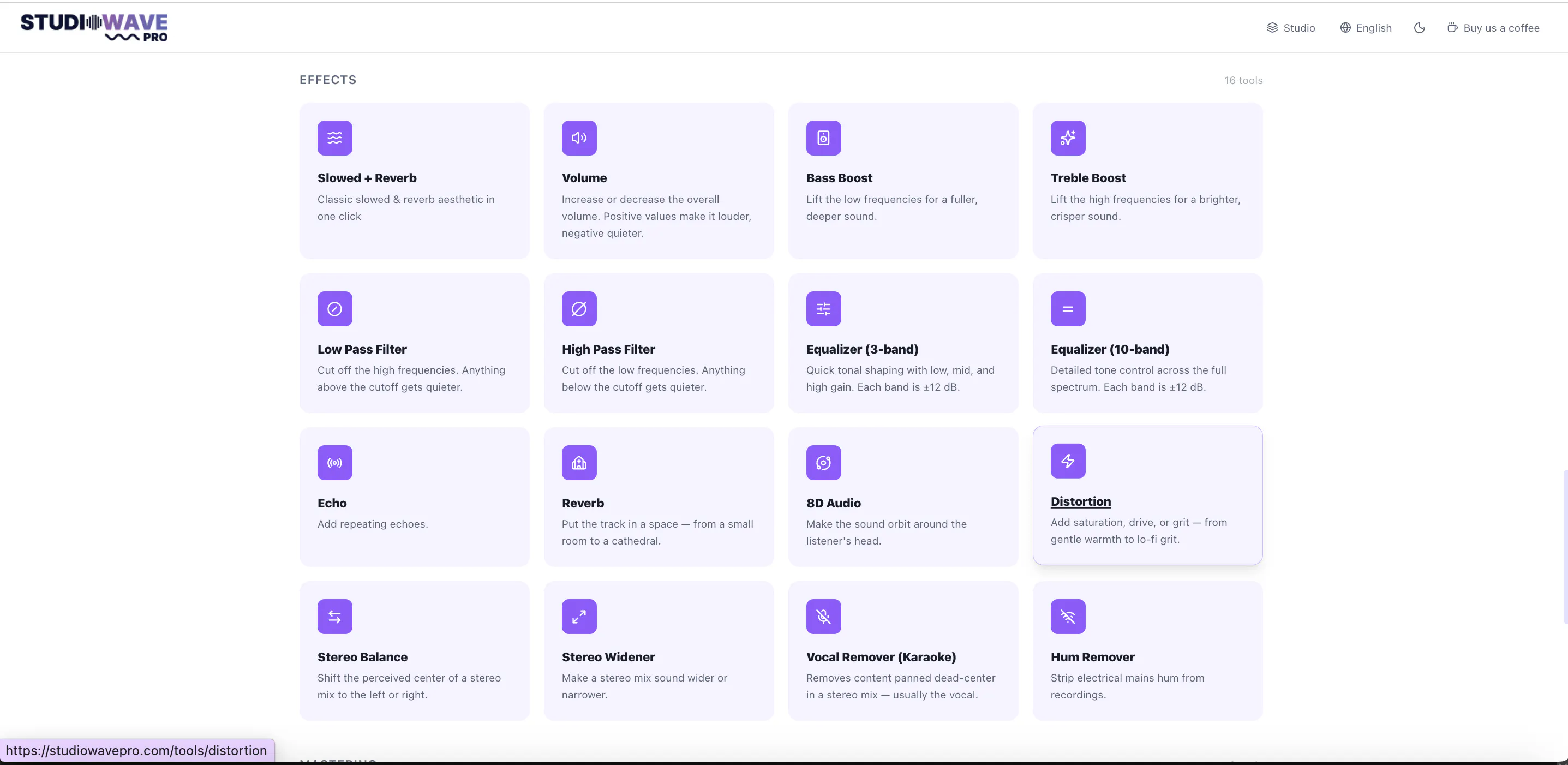Image resolution: width=1568 pixels, height=765 pixels.
Task: Click 'Add saturation, drive, or grit' description
Action: coord(1139,531)
